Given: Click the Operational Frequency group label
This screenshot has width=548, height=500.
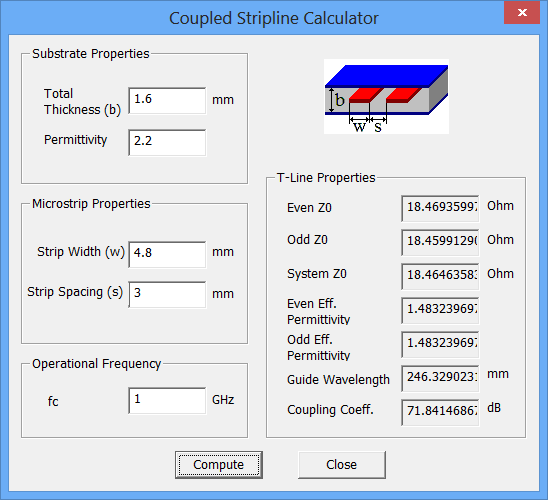Looking at the screenshot, I should 96,364.
